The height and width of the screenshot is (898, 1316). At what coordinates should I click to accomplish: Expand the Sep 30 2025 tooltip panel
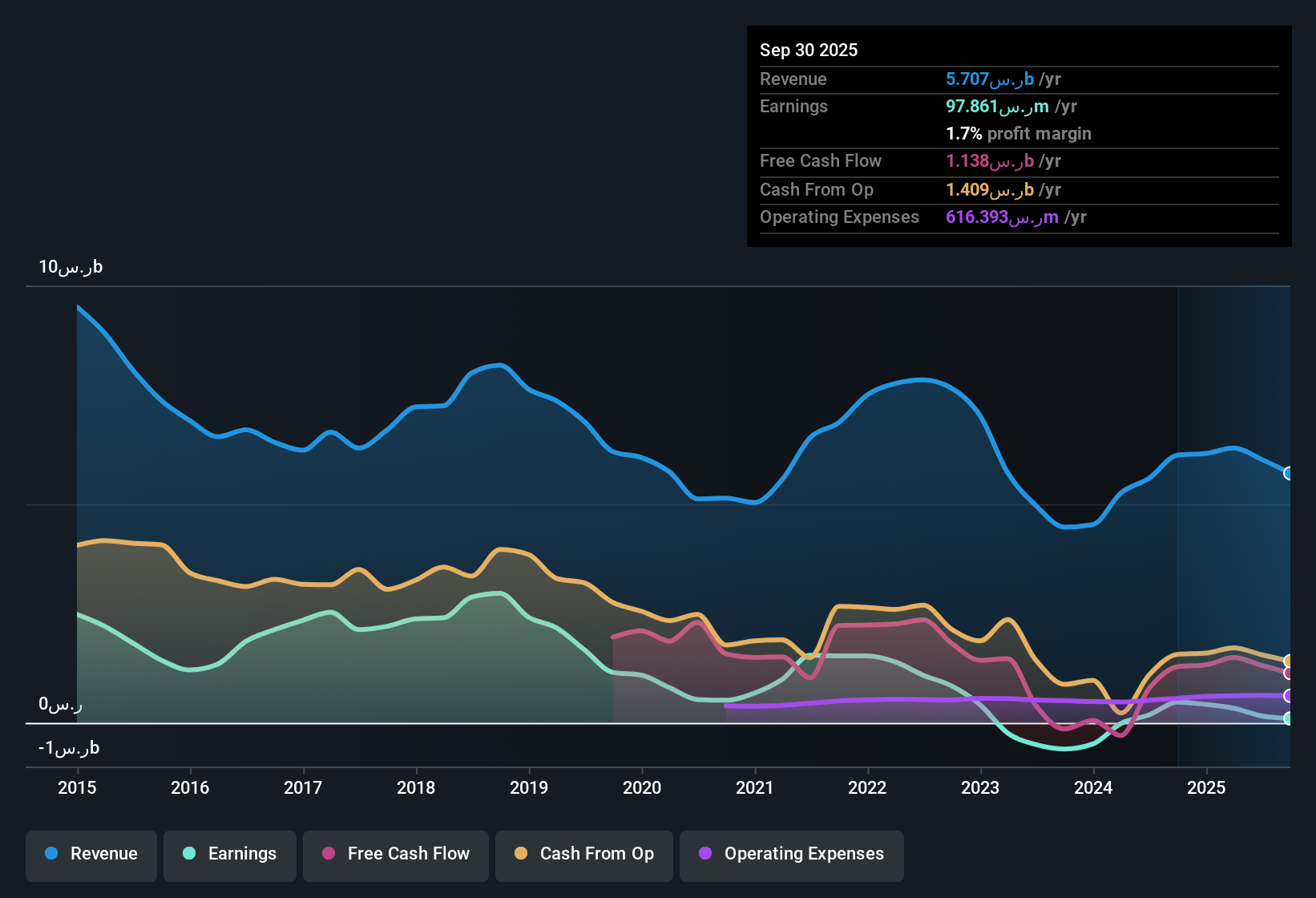[809, 50]
